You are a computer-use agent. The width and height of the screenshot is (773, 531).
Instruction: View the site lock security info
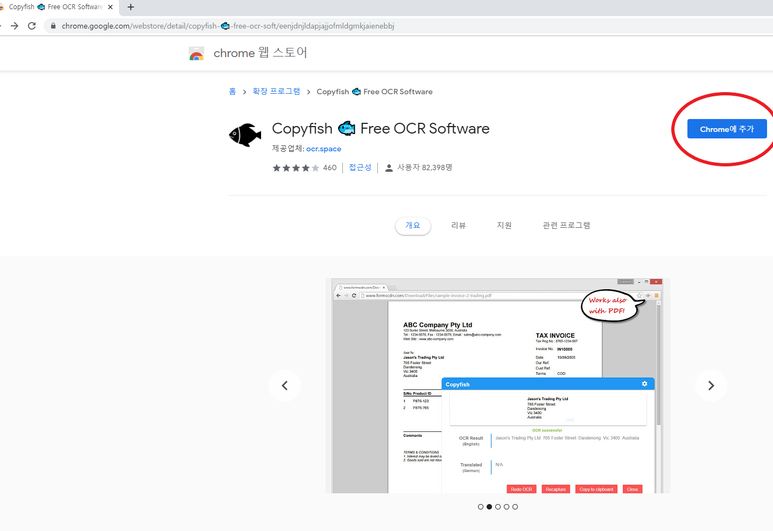(x=53, y=26)
